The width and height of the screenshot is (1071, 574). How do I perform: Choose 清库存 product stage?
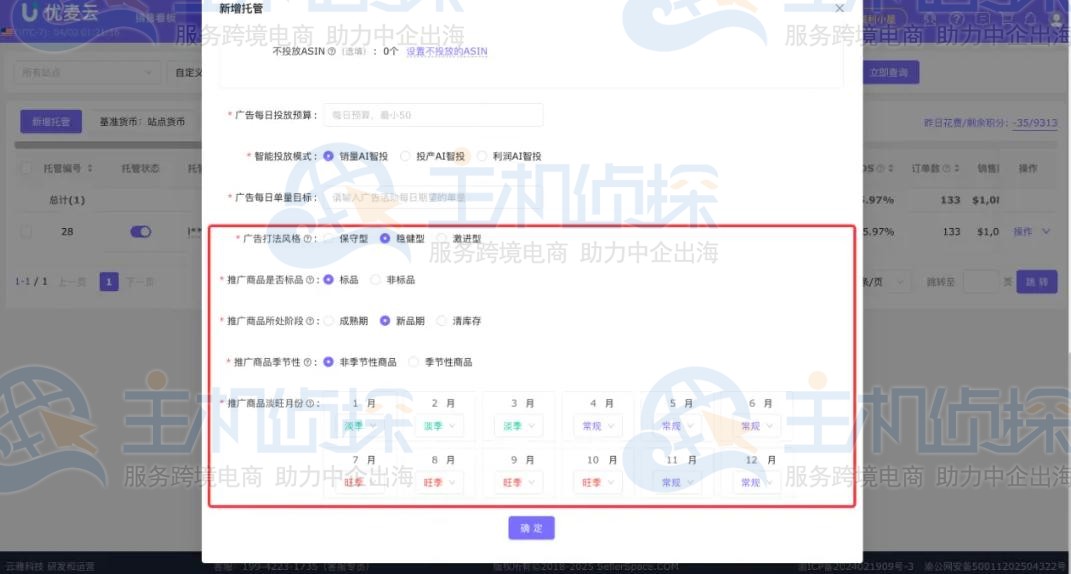442,321
